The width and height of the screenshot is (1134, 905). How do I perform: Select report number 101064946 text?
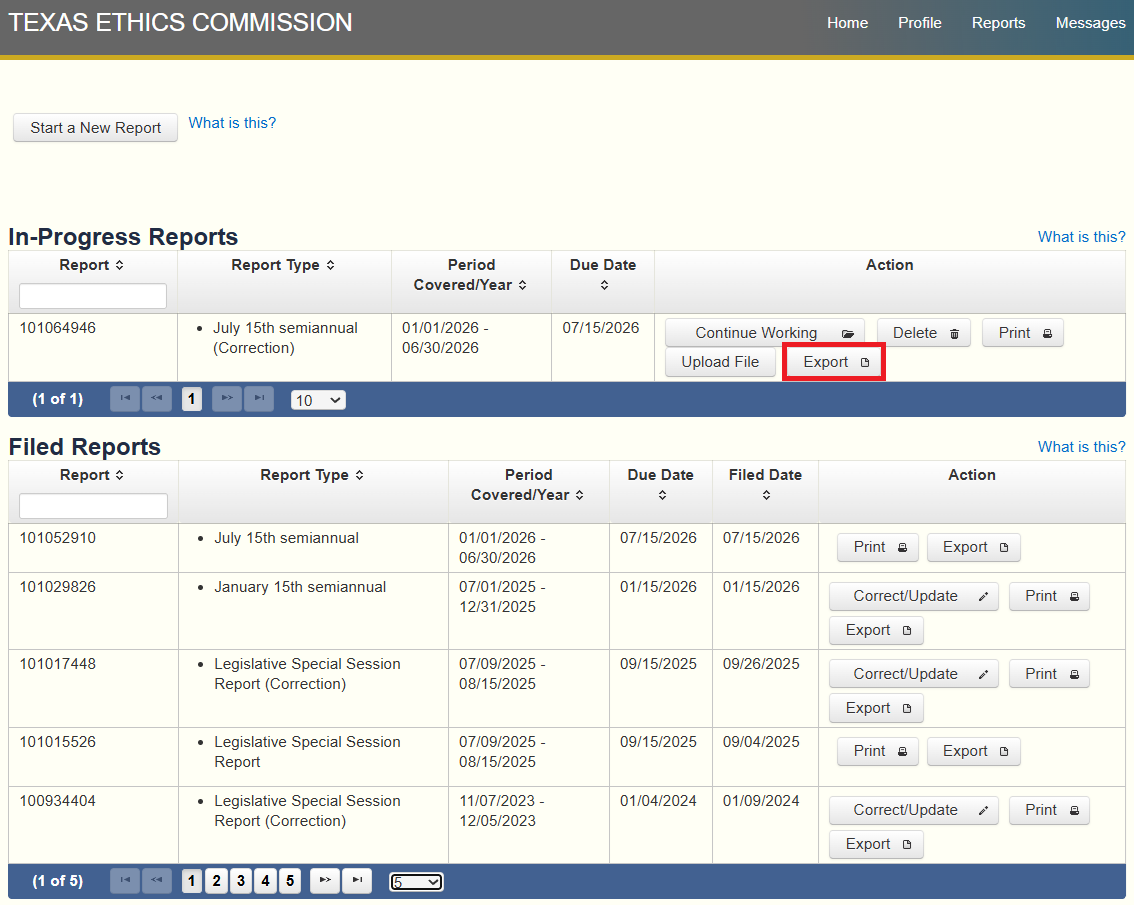pos(58,328)
